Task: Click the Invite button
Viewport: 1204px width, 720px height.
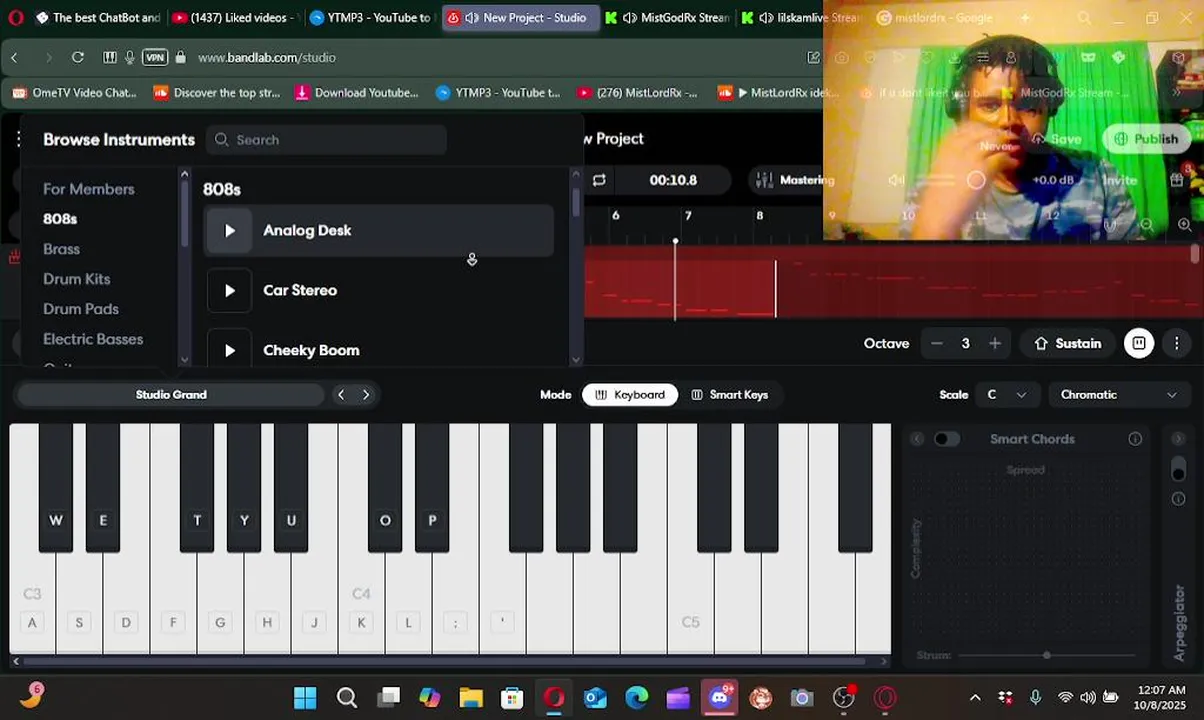Action: 1119,180
